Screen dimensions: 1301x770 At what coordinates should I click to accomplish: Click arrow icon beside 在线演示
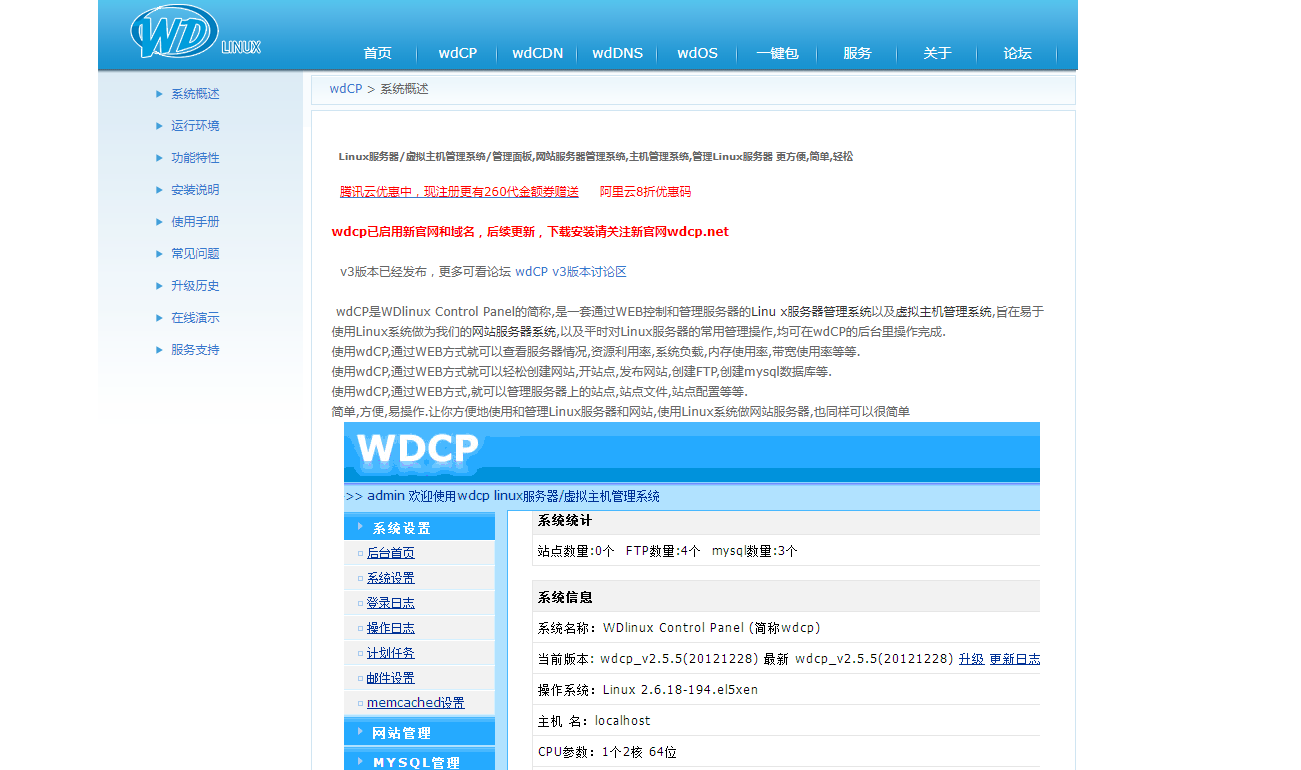pos(159,318)
